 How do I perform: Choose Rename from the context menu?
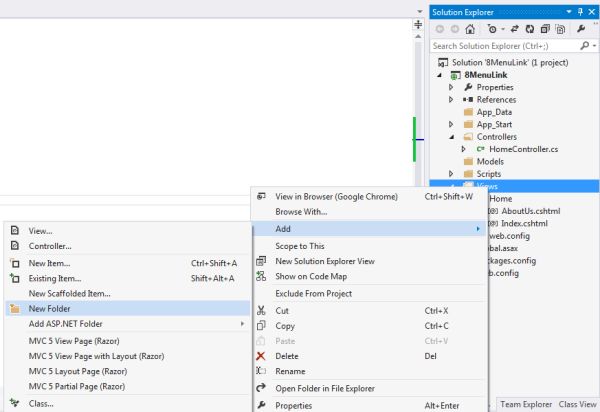(x=369, y=371)
